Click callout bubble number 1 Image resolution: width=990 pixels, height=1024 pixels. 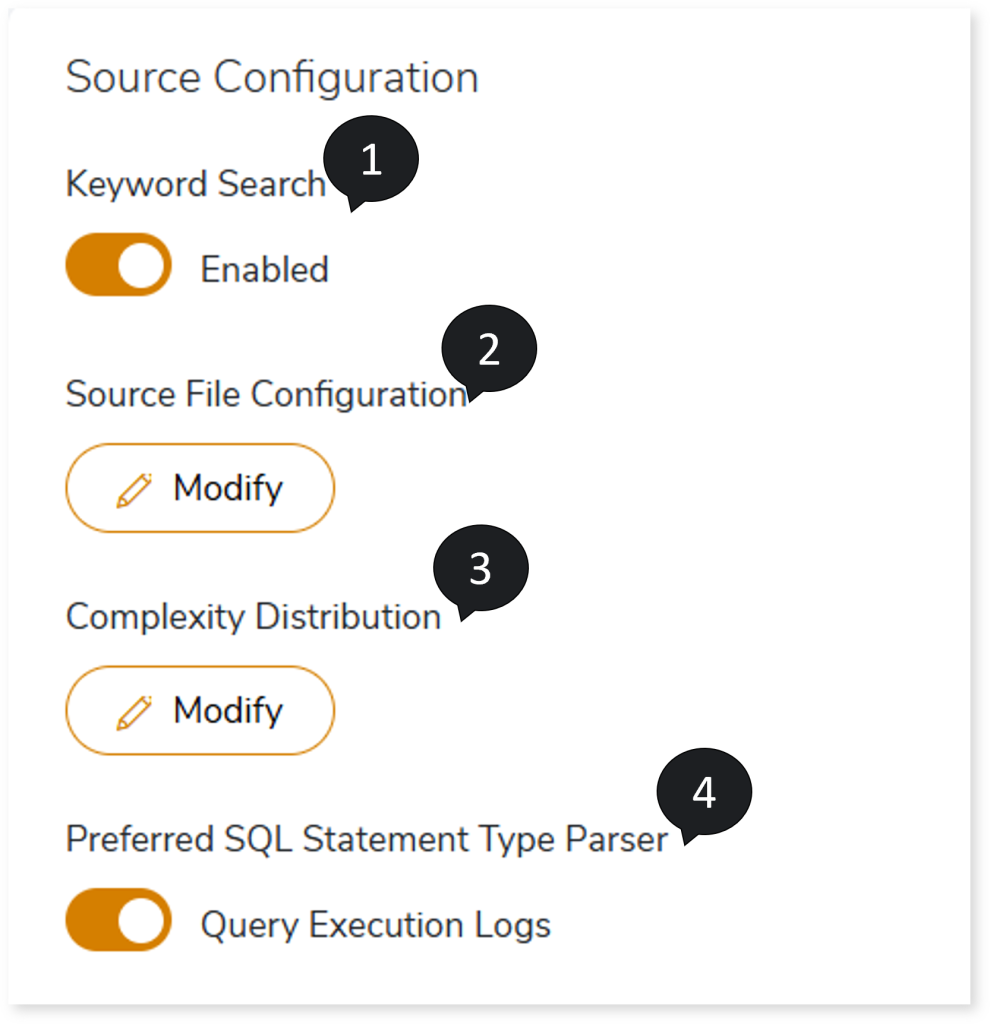tap(371, 160)
